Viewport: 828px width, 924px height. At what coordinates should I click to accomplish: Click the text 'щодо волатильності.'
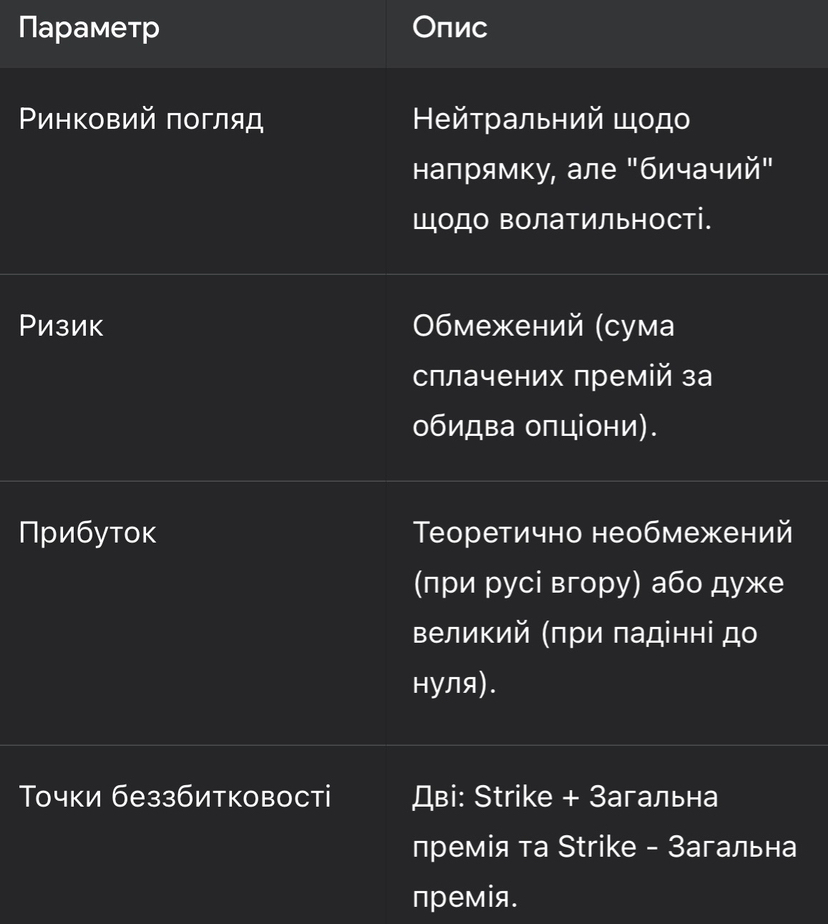[561, 219]
